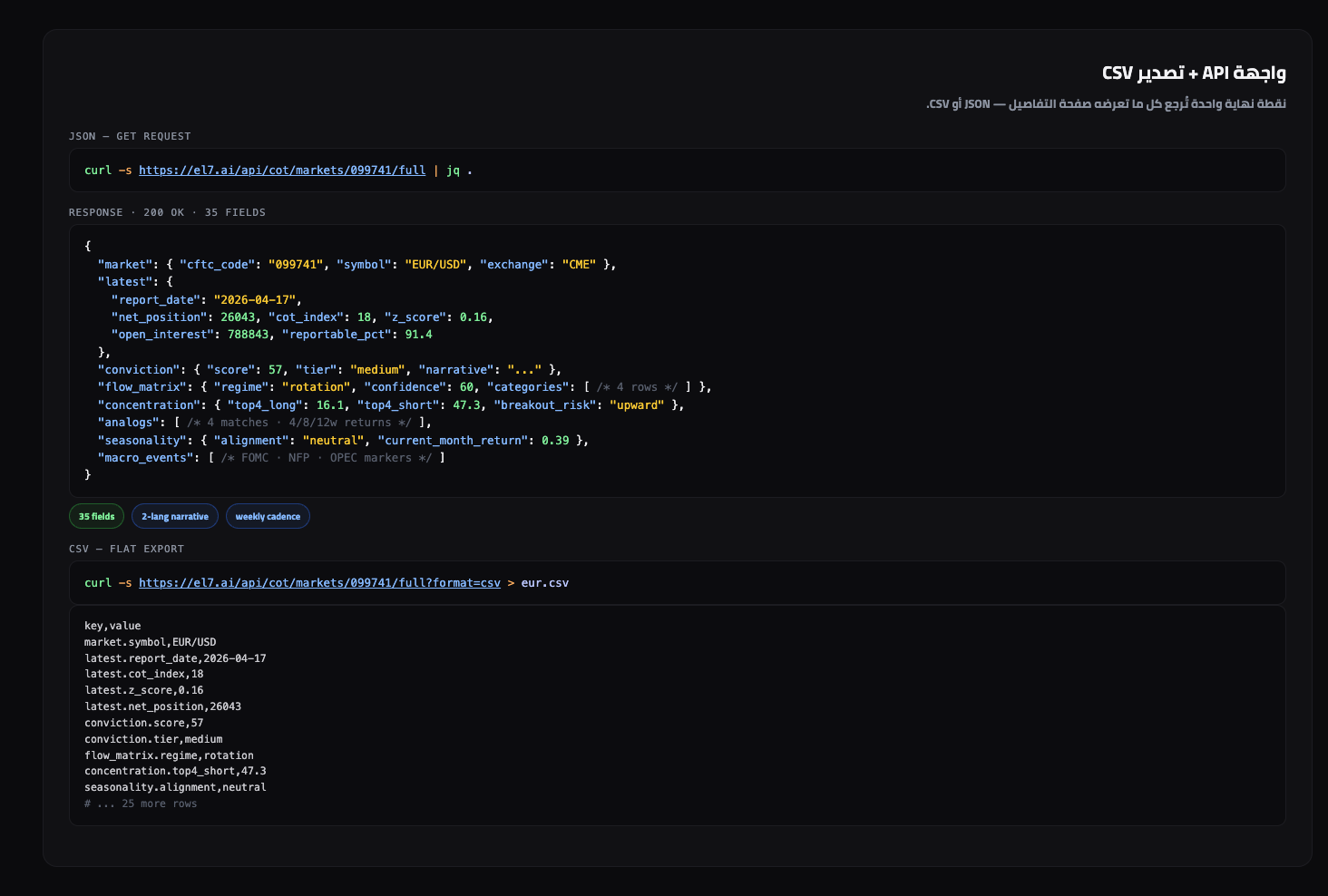The image size is (1328, 896).
Task: Click the "upward" breakout_risk value
Action: [x=637, y=405]
